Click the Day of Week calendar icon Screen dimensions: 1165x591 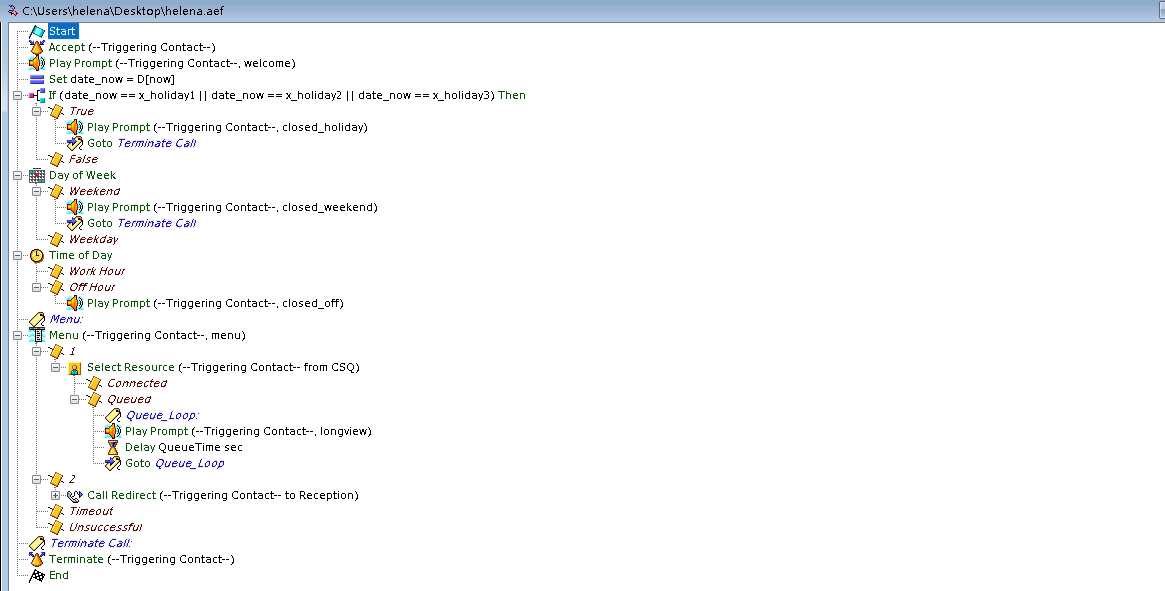tap(37, 175)
